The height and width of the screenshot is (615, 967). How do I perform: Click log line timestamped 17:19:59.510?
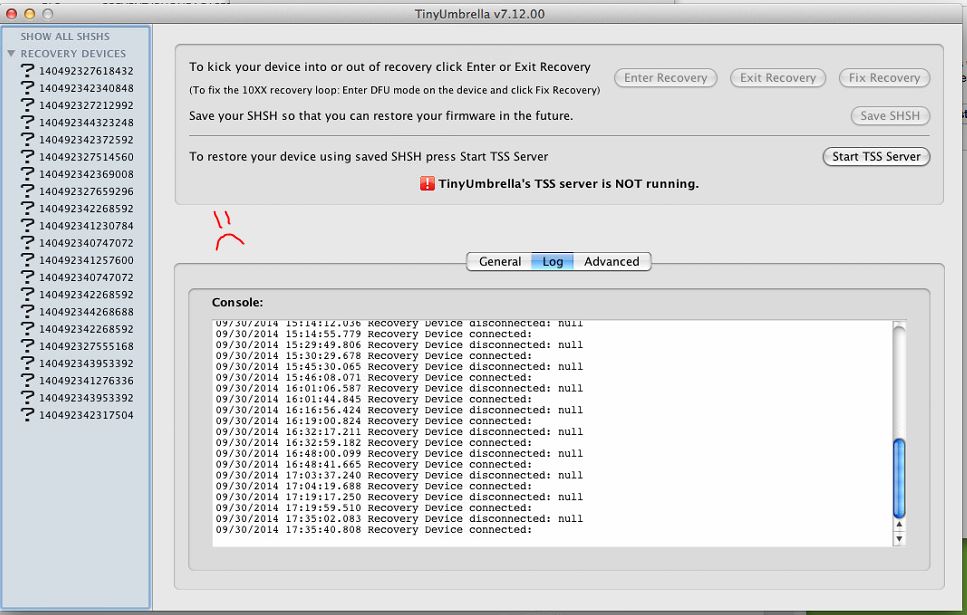click(374, 508)
